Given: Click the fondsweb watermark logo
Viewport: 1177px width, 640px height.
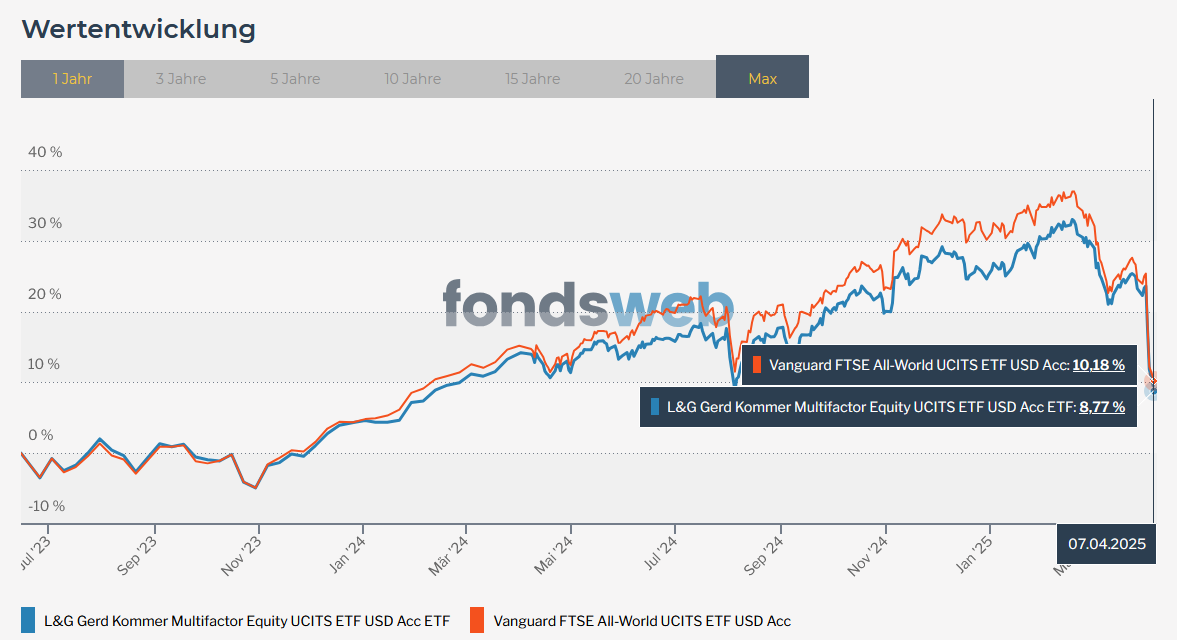Looking at the screenshot, I should (588, 303).
